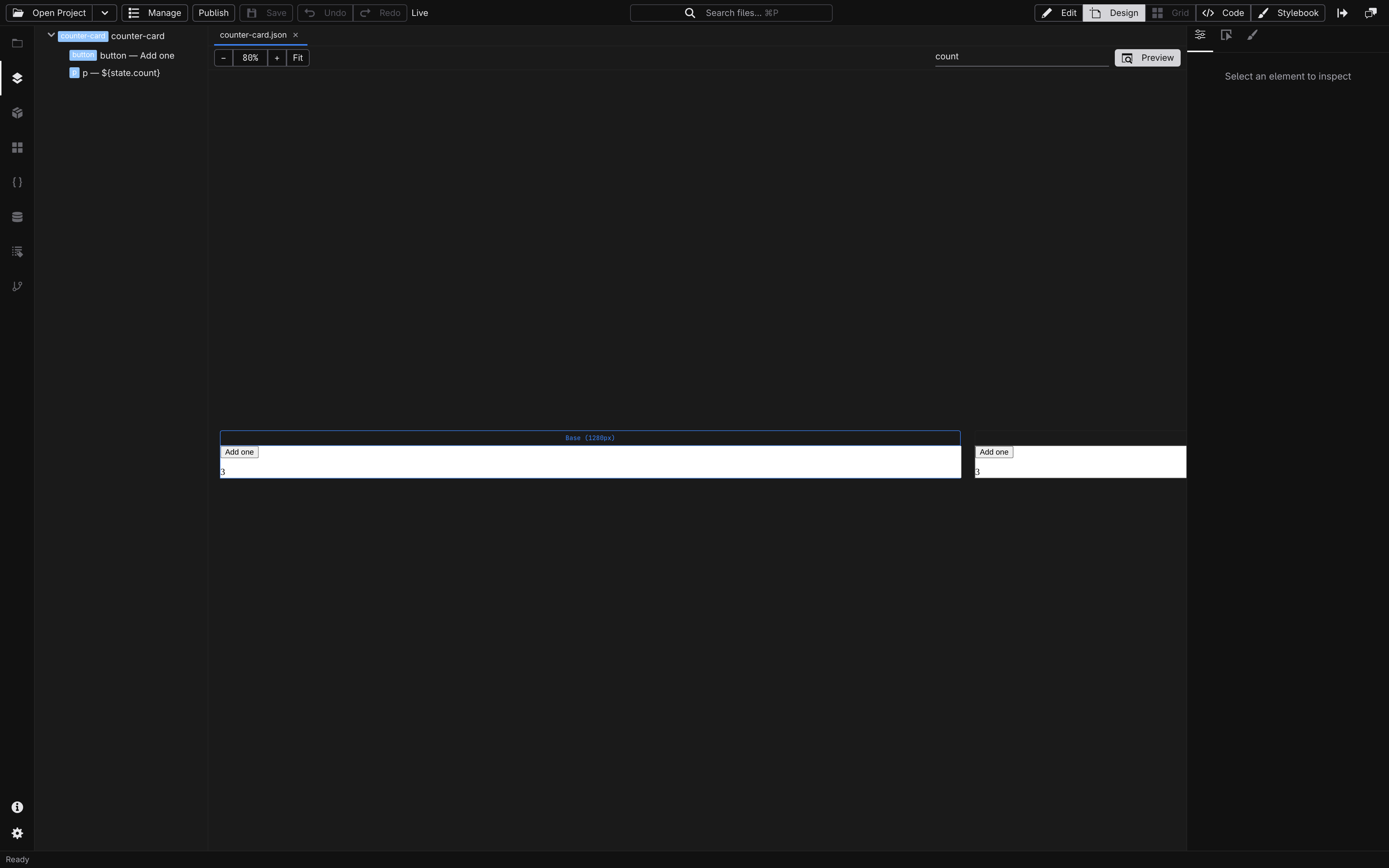This screenshot has height=868, width=1389.
Task: Click the overlapping windows icon top right
Action: click(1371, 13)
